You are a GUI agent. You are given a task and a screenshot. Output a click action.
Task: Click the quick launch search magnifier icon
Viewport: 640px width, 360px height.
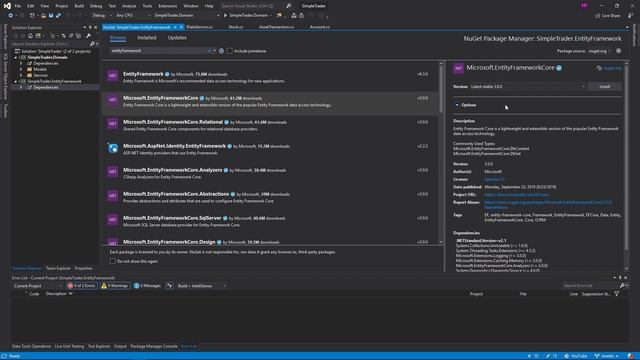coord(288,6)
